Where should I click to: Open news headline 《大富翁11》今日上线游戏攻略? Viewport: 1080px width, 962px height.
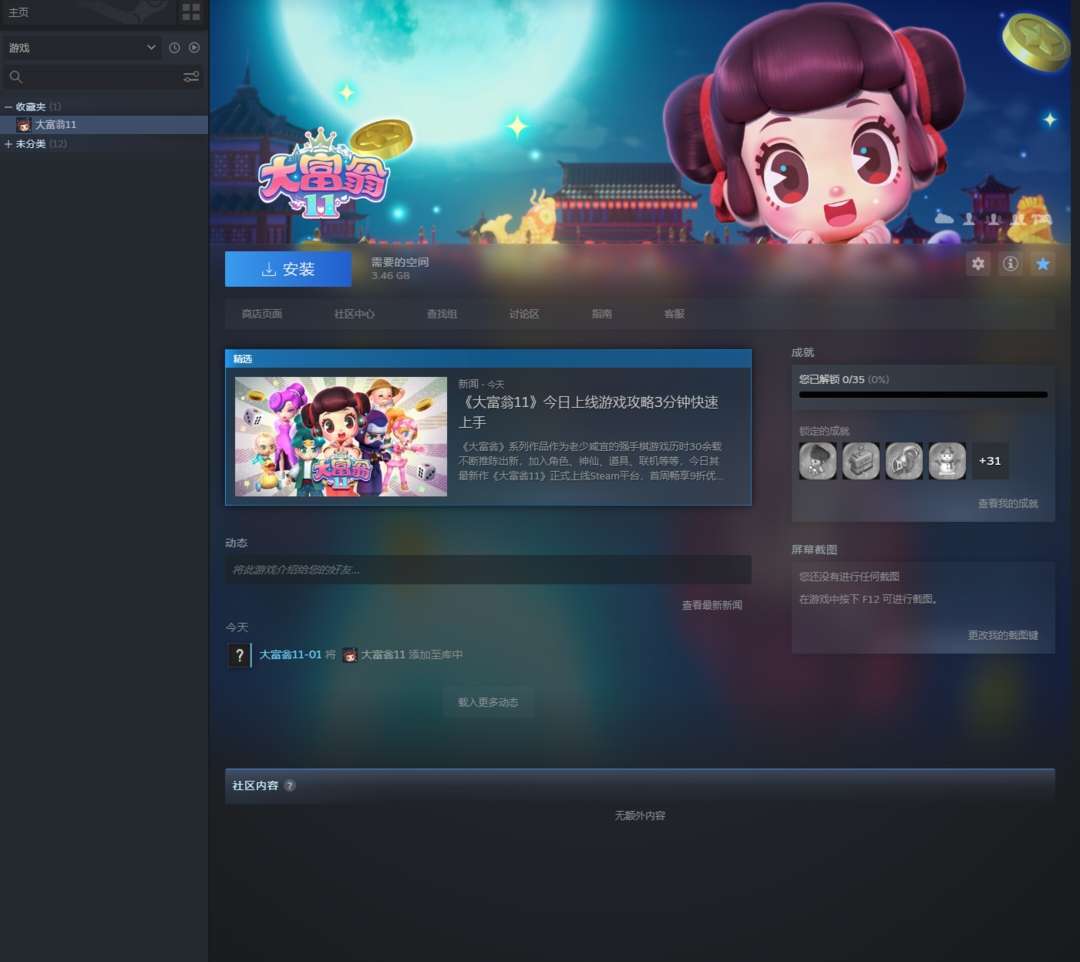[588, 412]
